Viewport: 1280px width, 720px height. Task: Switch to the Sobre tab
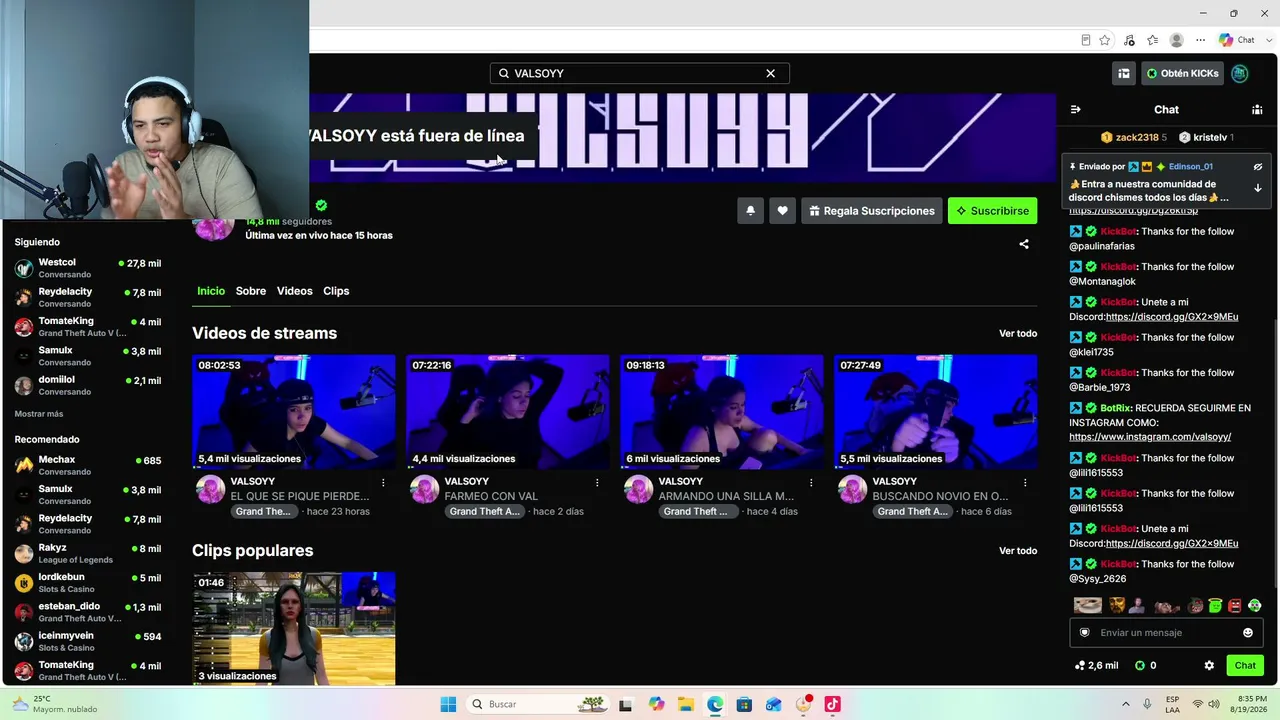[251, 291]
